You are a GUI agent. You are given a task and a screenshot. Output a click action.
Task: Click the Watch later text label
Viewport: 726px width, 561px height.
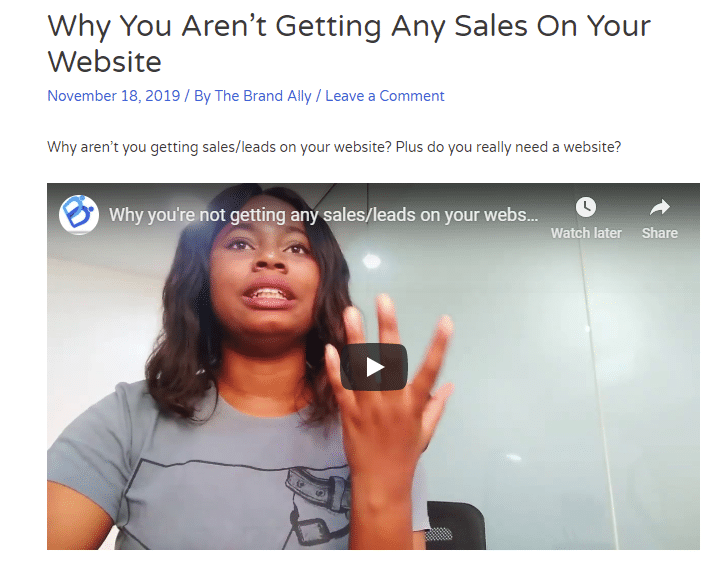[586, 233]
